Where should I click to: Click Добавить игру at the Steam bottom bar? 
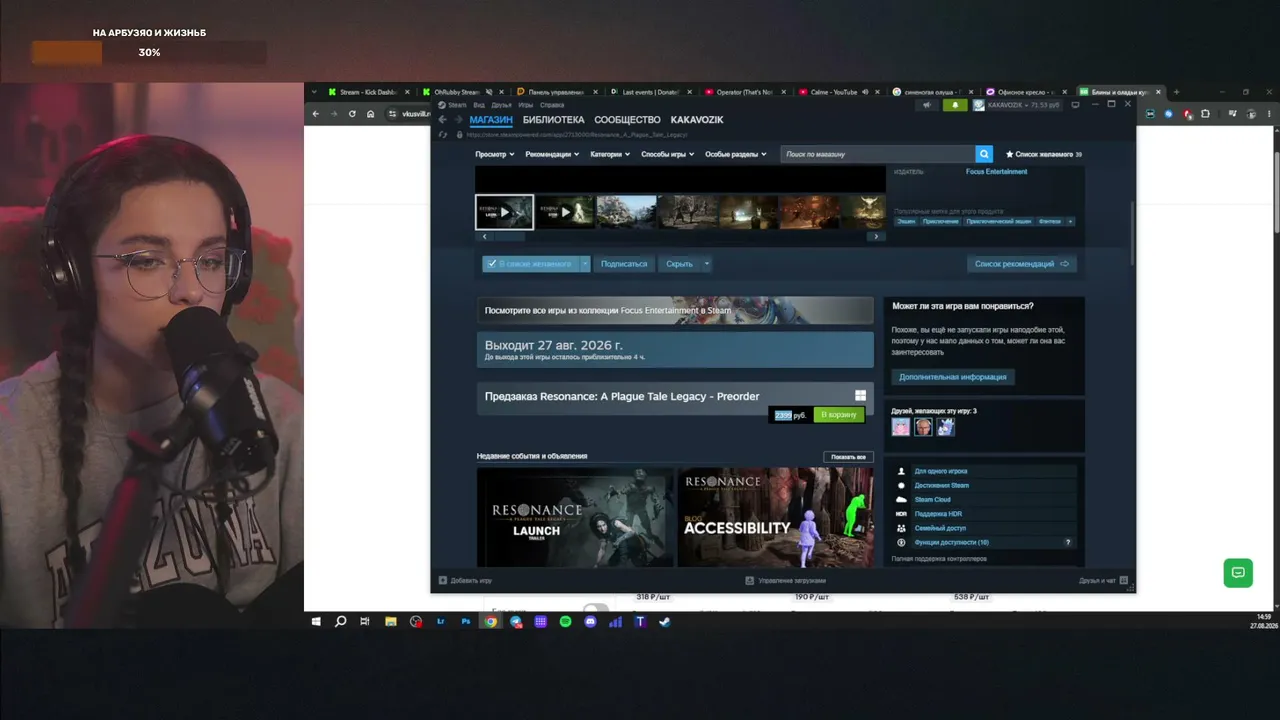465,580
